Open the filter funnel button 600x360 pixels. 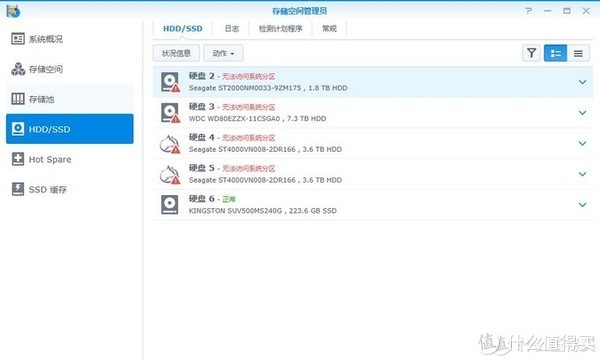531,53
